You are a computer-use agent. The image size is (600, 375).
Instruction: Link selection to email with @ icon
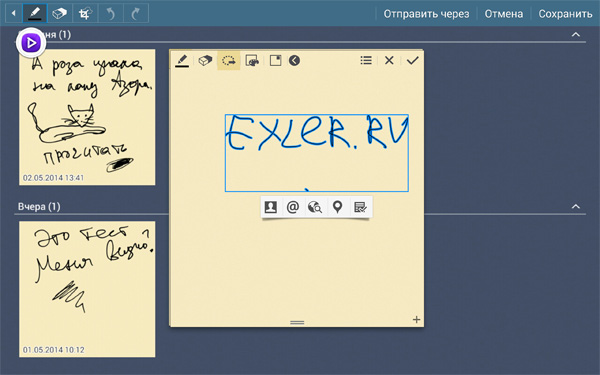point(293,207)
